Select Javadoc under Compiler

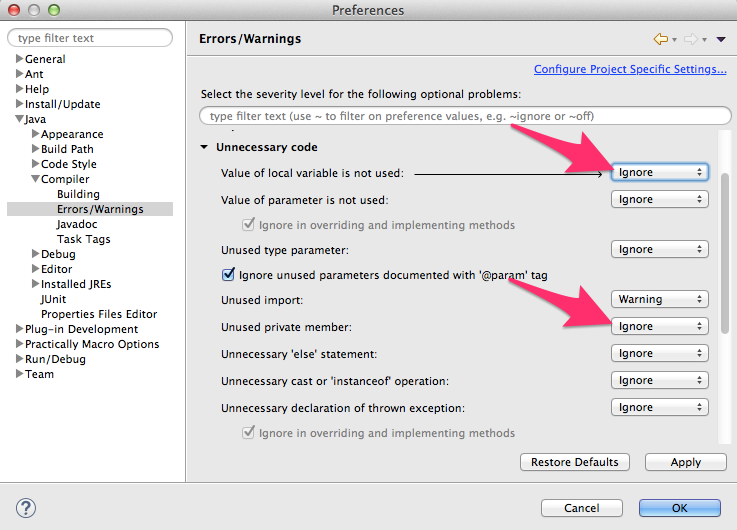(76, 224)
